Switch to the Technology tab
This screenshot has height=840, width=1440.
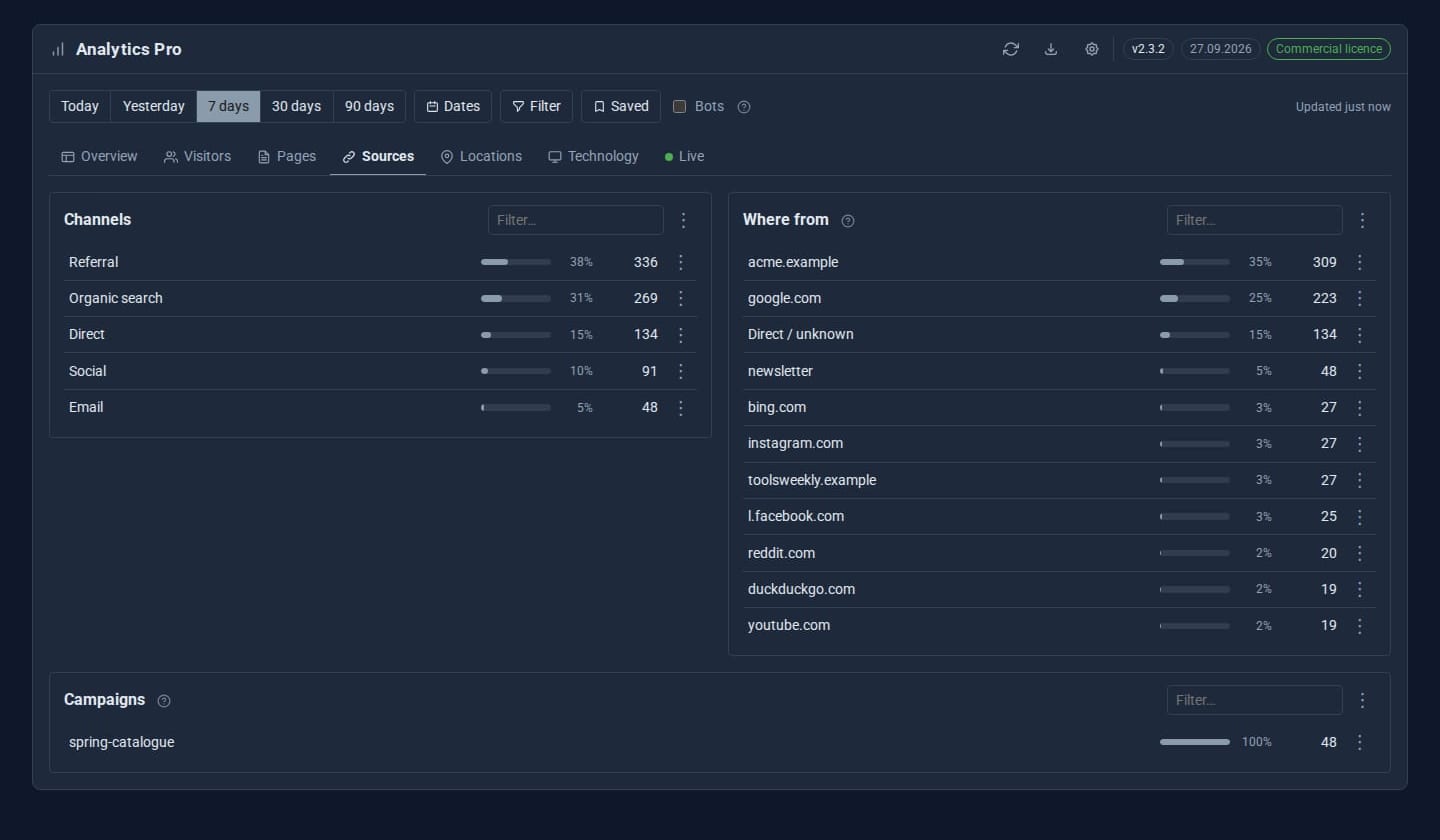[593, 156]
